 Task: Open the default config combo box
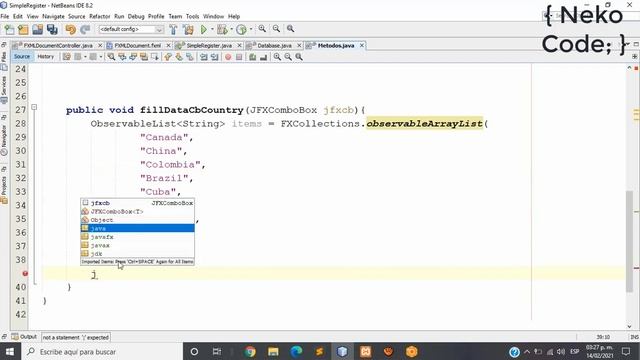tap(131, 29)
